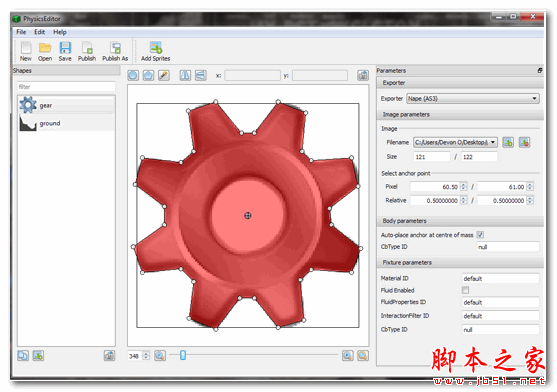Select the magic wand shape tracer tool
This screenshot has height=392, width=557.
164,75
